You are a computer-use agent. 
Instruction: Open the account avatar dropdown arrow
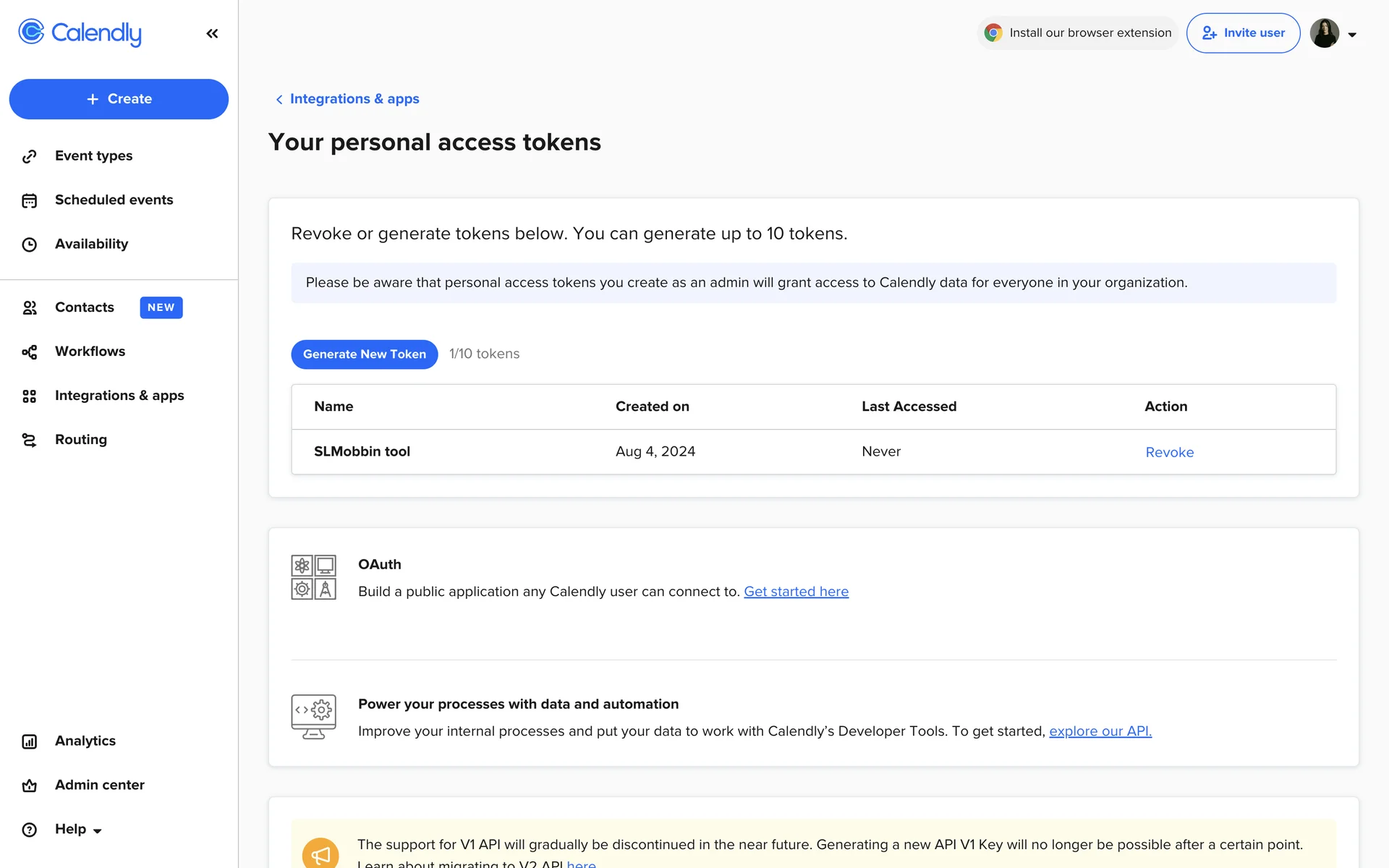point(1352,34)
